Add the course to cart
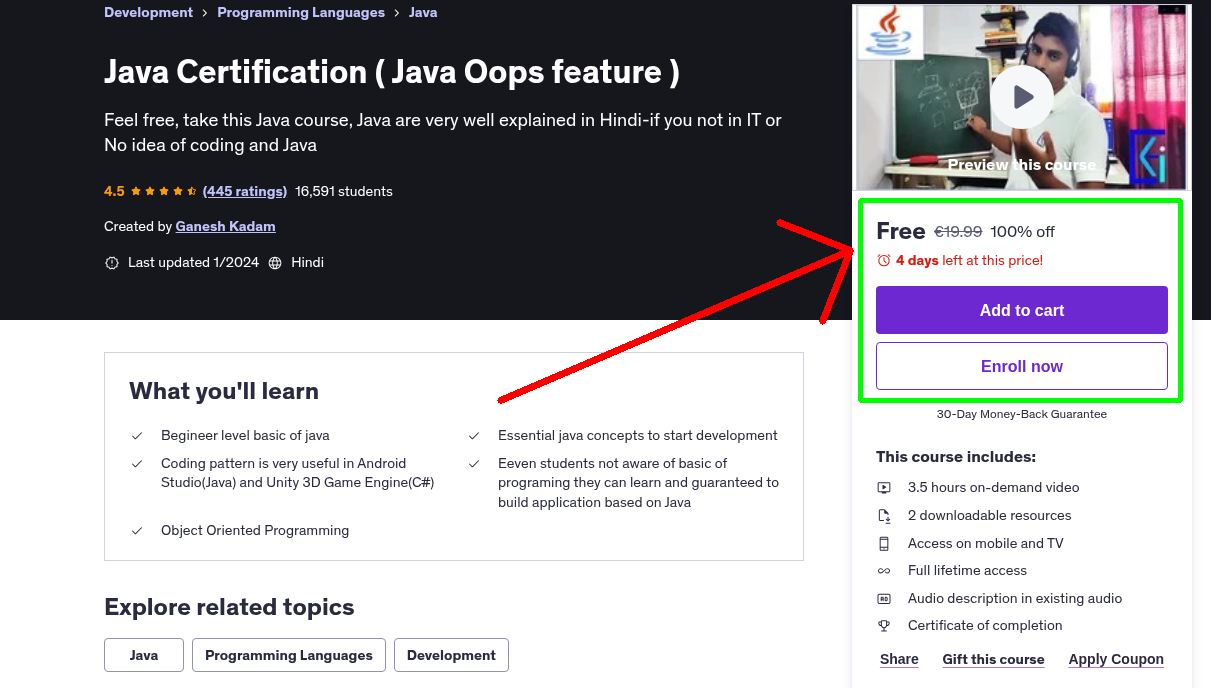This screenshot has height=688, width=1211. (1021, 310)
